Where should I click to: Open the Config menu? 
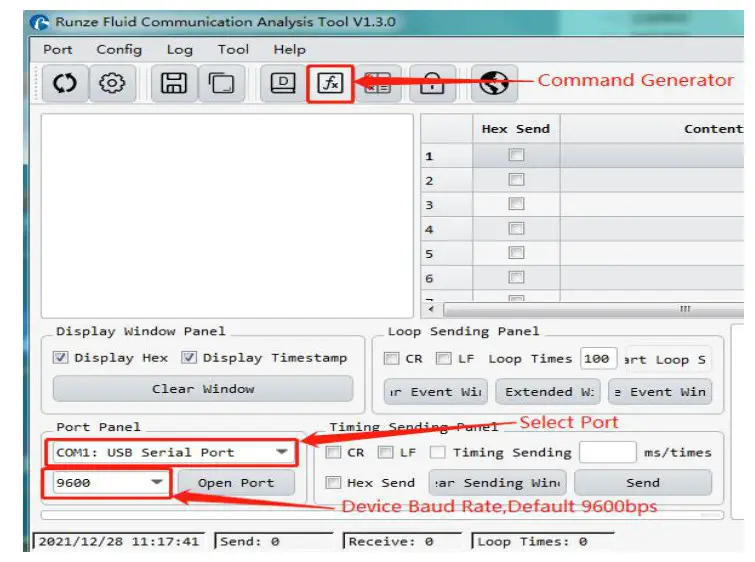119,50
